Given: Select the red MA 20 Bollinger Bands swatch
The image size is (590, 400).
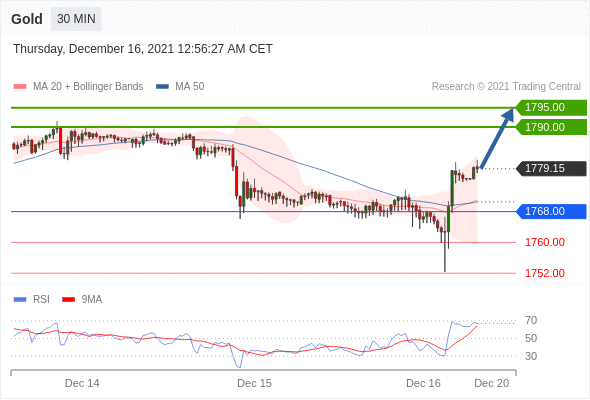Looking at the screenshot, I should point(20,87).
